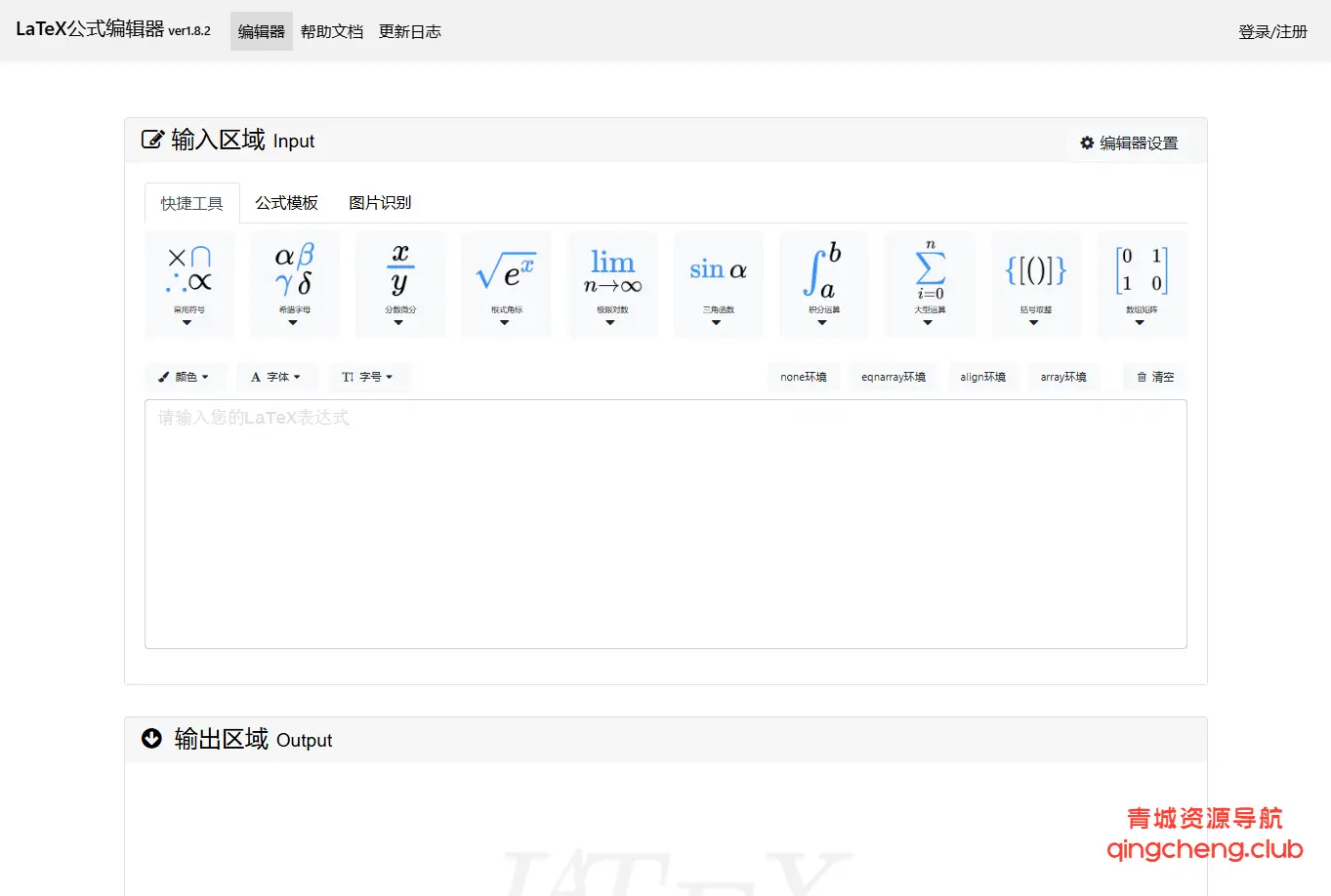Click into the LaTeX expression input box
This screenshot has height=896, width=1331.
[665, 523]
